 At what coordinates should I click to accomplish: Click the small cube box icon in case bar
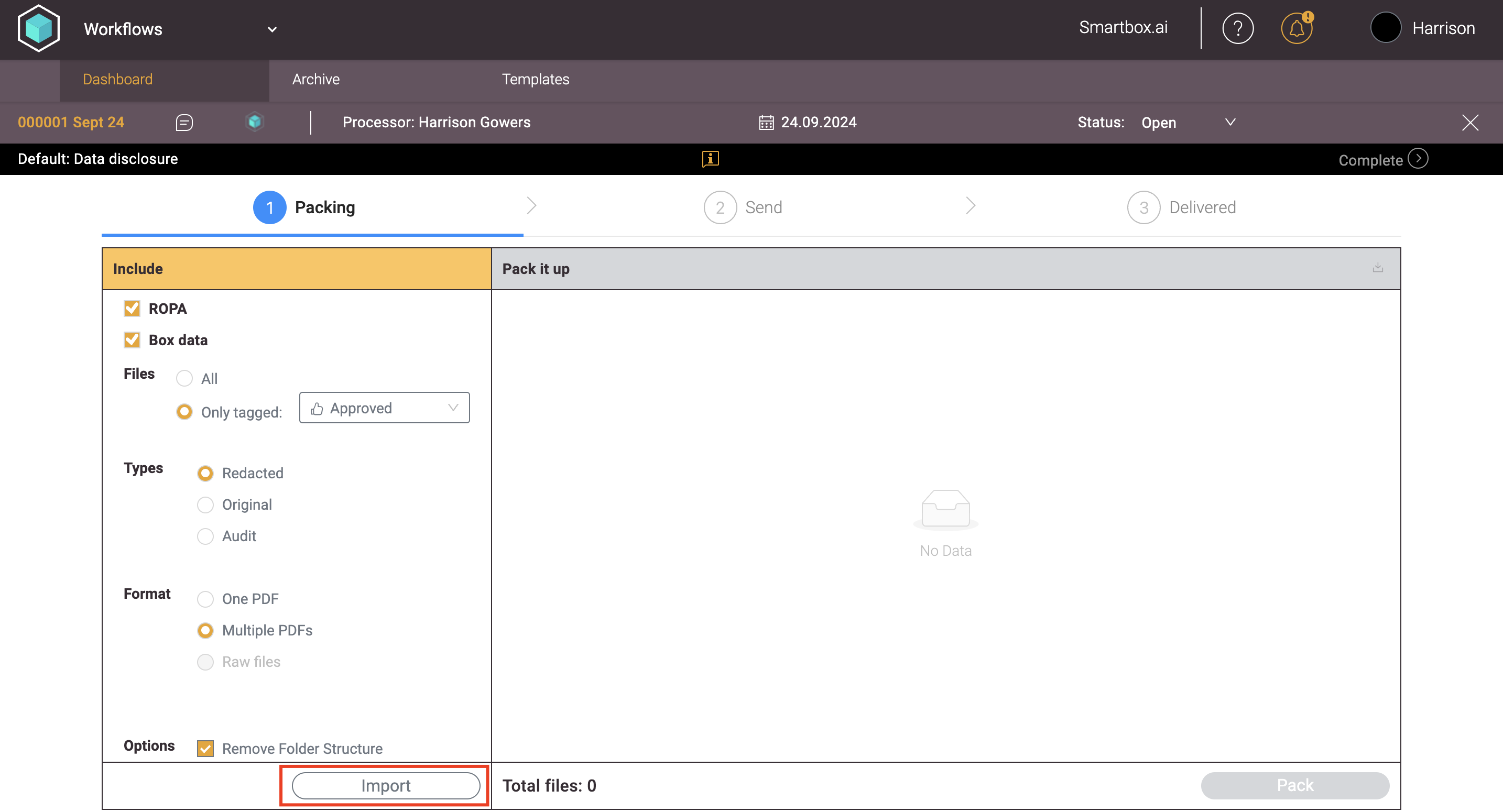tap(254, 122)
